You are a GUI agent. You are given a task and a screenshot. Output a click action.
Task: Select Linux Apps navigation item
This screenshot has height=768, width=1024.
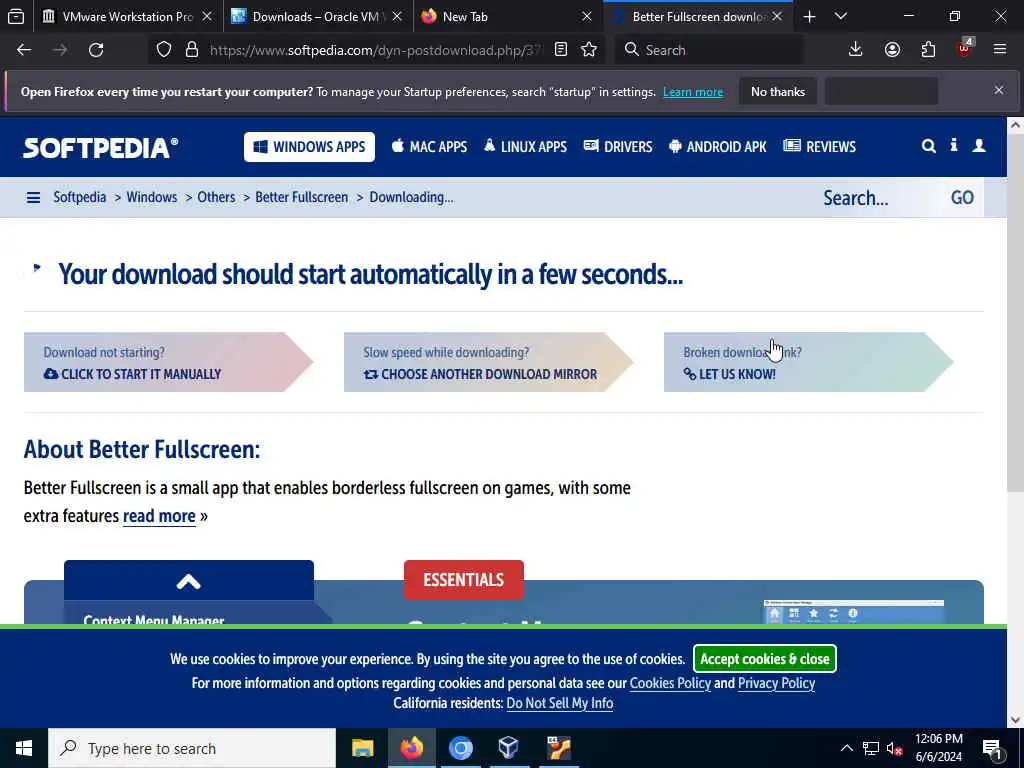(526, 146)
